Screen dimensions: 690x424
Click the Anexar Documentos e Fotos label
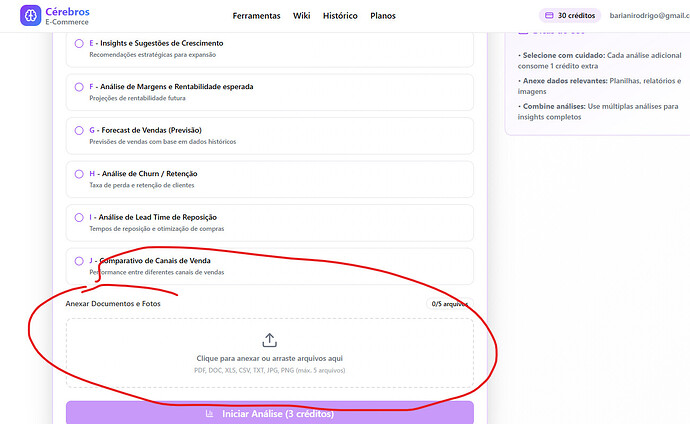coord(113,303)
